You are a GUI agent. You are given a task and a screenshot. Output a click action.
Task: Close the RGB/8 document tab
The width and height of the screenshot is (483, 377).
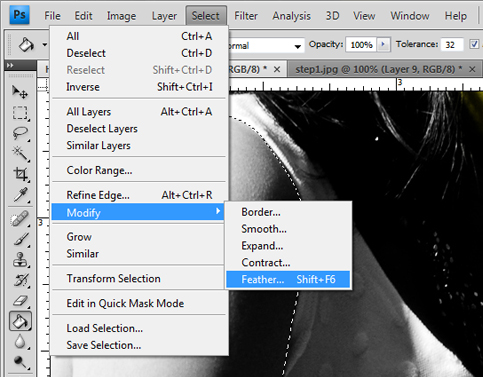point(277,69)
